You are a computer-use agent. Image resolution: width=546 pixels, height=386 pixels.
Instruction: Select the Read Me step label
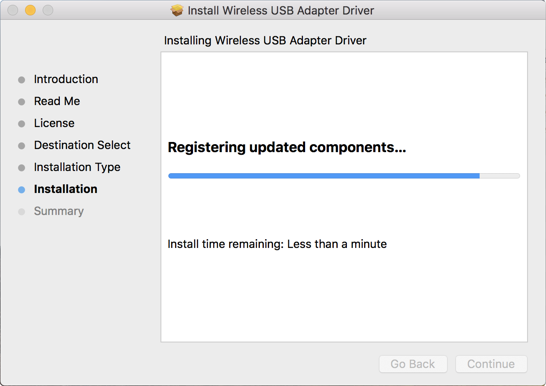[57, 101]
